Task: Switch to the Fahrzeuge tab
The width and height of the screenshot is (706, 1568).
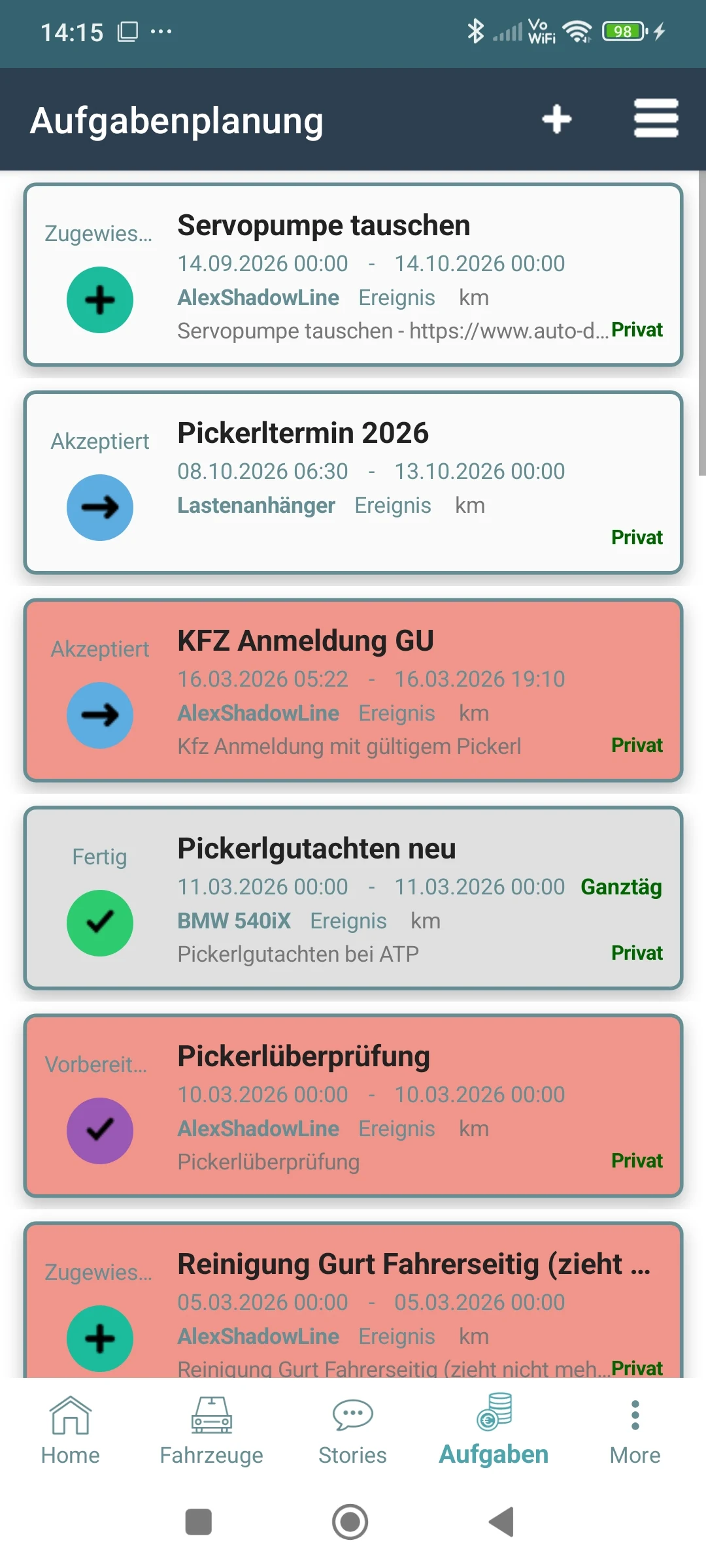Action: click(212, 1431)
